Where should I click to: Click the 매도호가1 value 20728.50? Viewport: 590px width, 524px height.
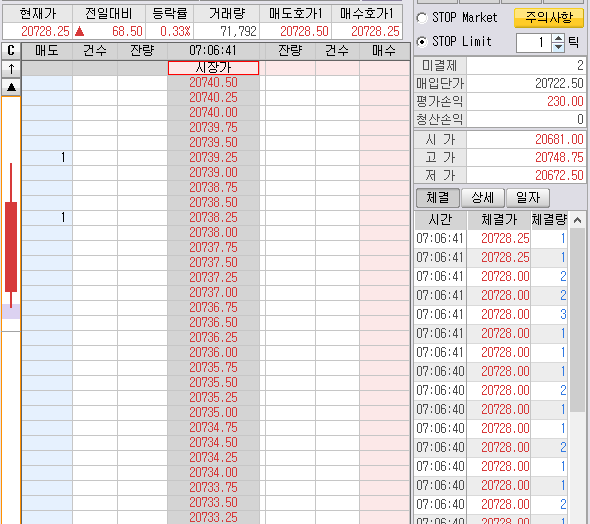[304, 31]
